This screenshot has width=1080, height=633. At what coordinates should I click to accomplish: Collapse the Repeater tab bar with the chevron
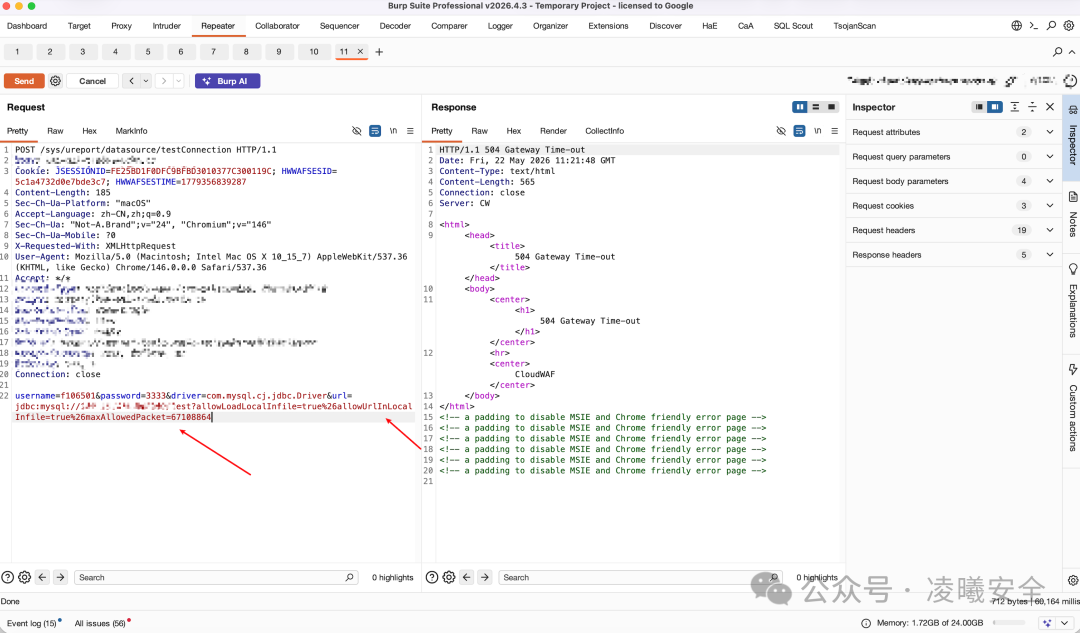[1072, 52]
